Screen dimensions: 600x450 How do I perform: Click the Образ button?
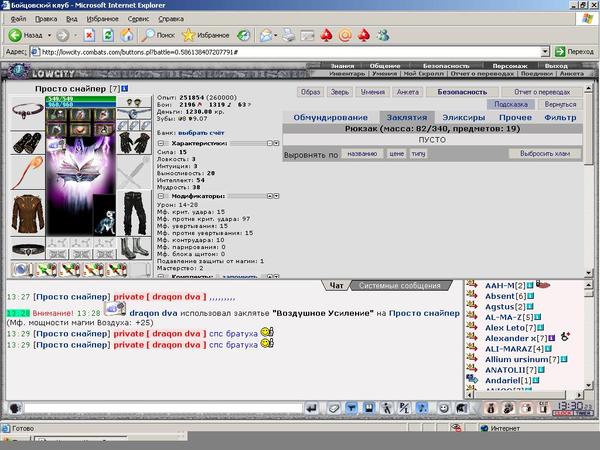pos(310,92)
